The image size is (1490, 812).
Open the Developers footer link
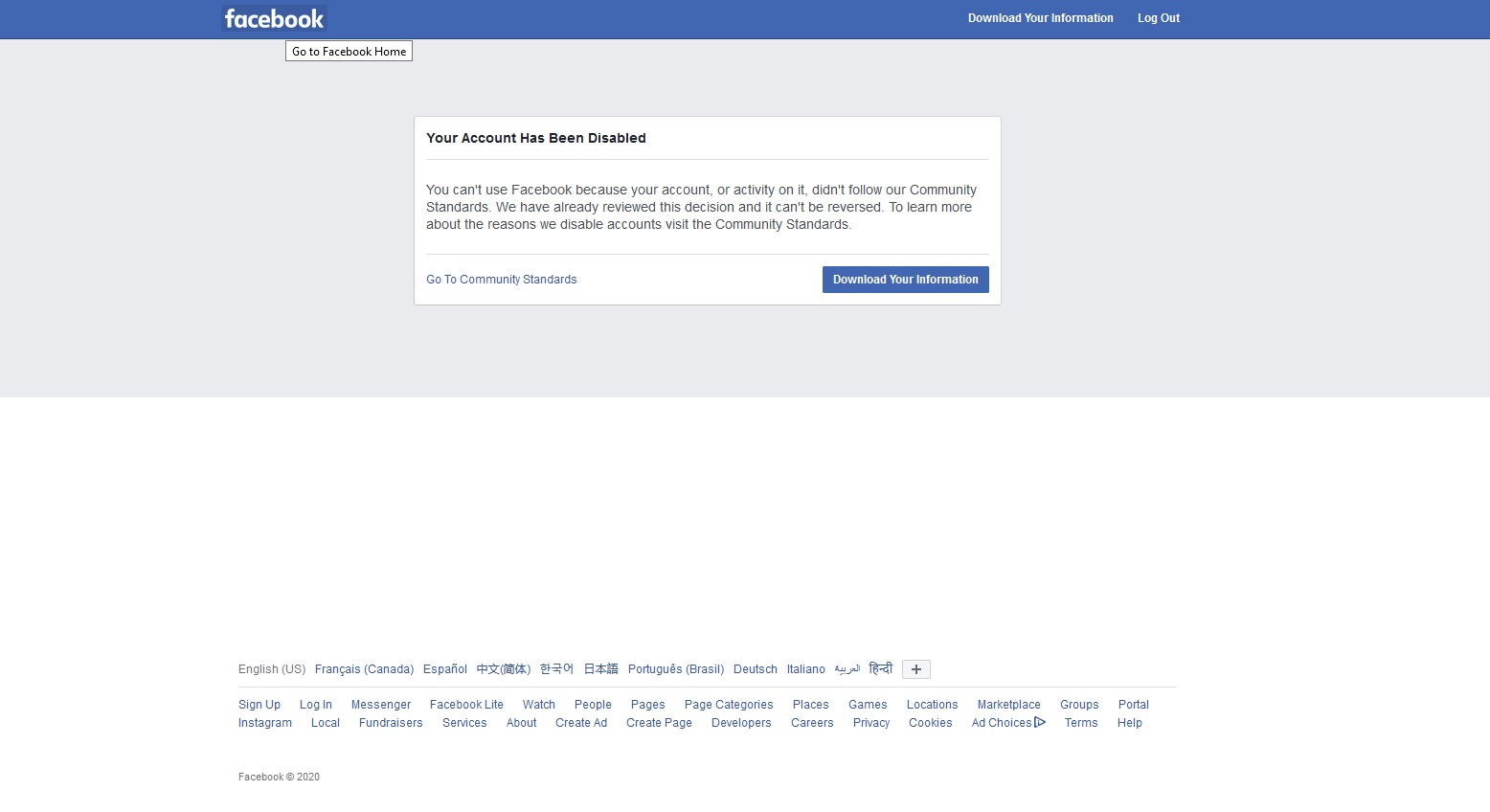point(741,723)
